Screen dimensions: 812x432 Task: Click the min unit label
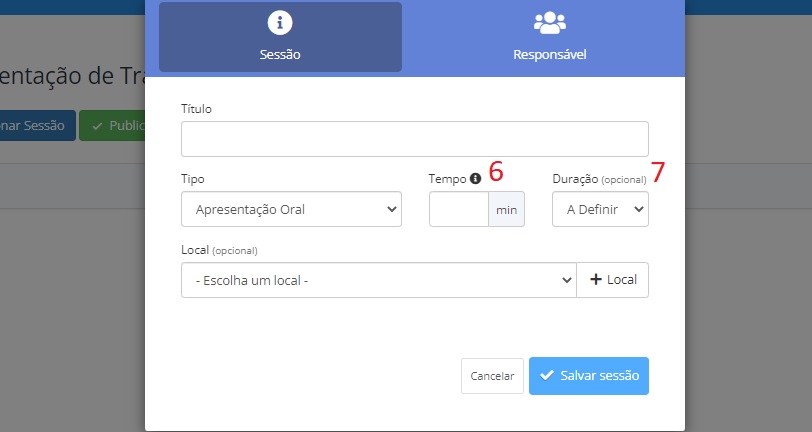[x=506, y=209]
